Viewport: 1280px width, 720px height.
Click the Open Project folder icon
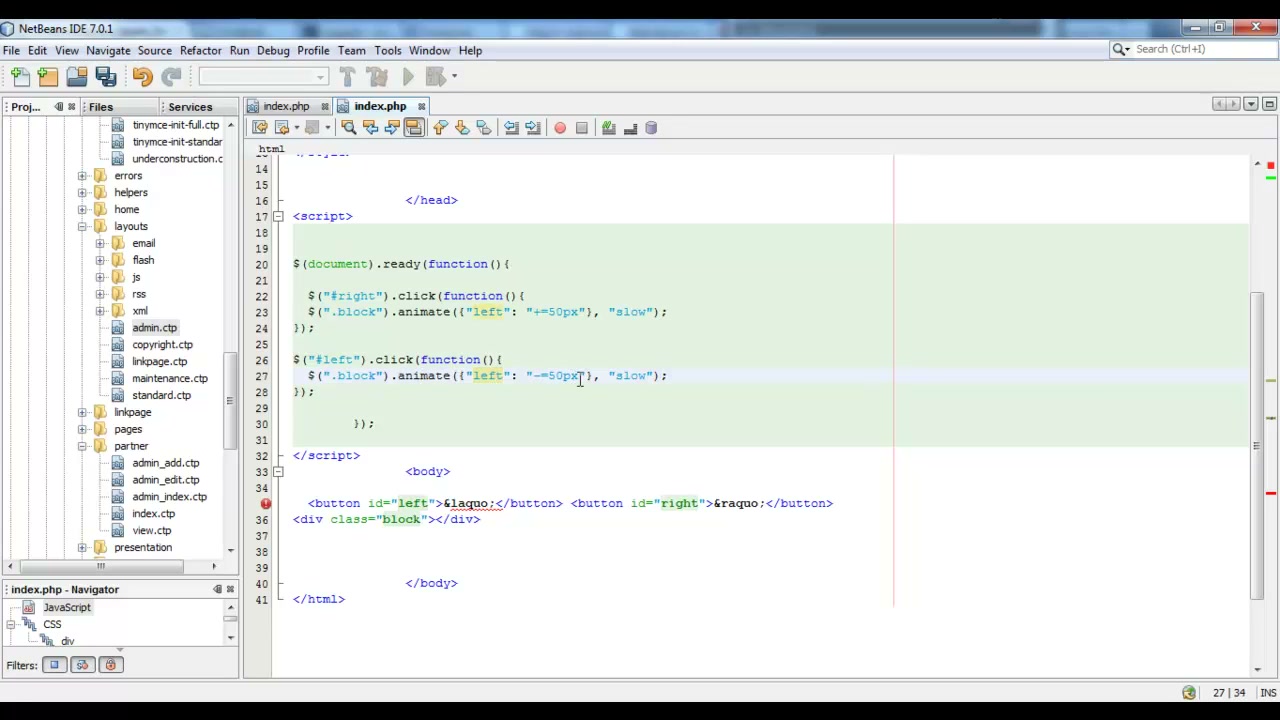pos(77,77)
